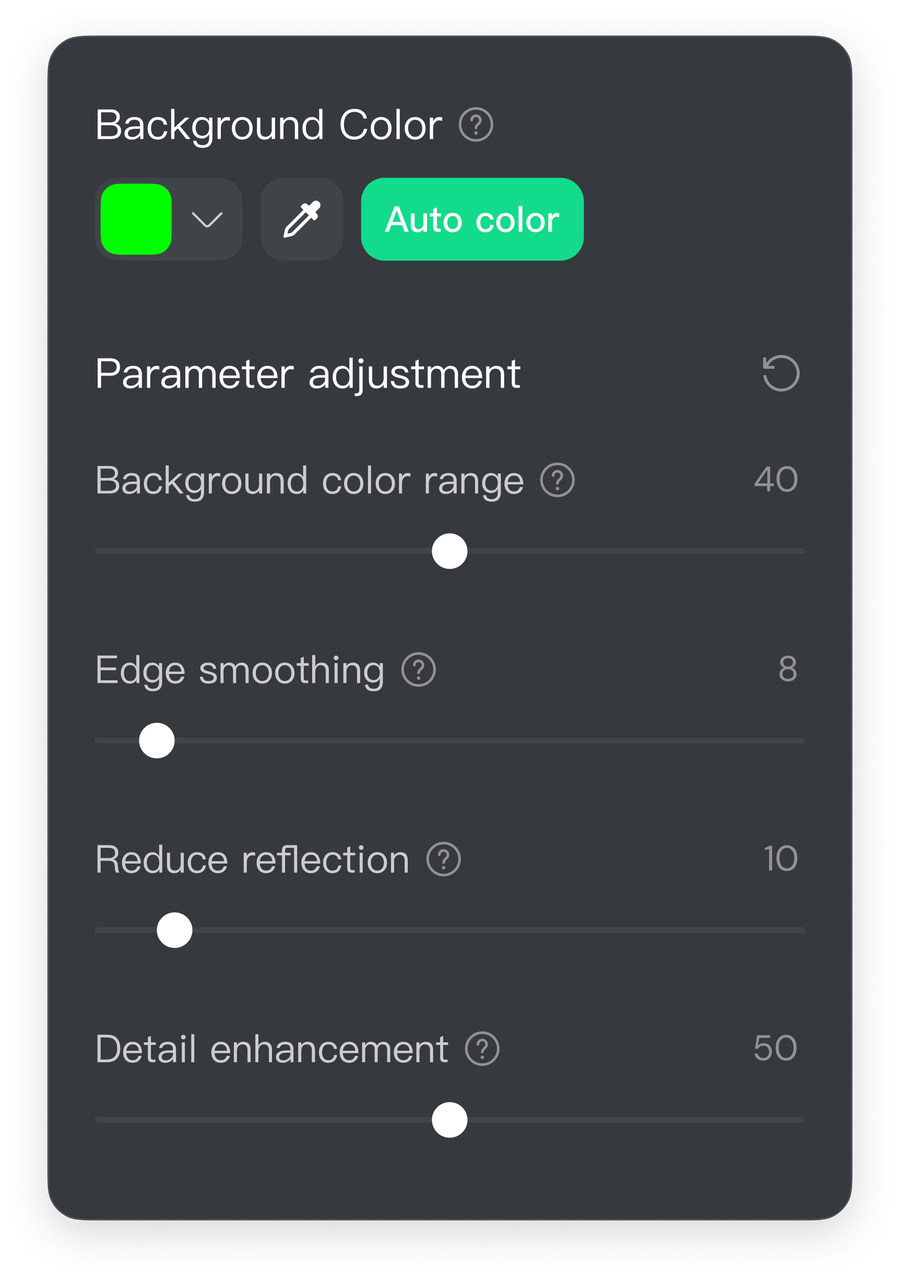Screen dimensions: 900x1280
Task: Click the Edge smoothing slider handle
Action: [x=156, y=741]
